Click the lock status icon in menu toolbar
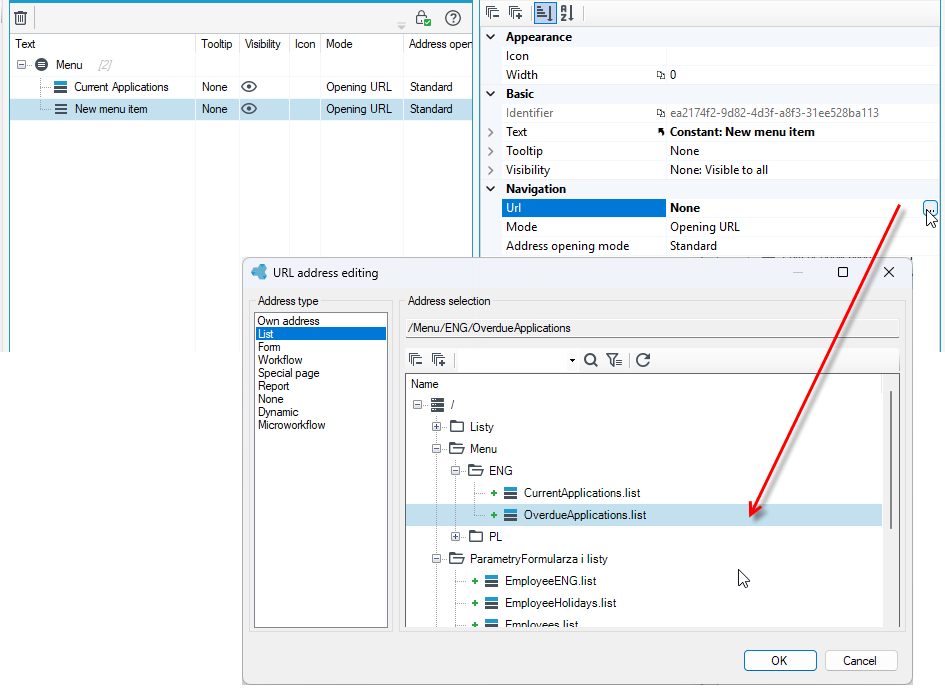This screenshot has height=688, width=945. click(x=423, y=18)
